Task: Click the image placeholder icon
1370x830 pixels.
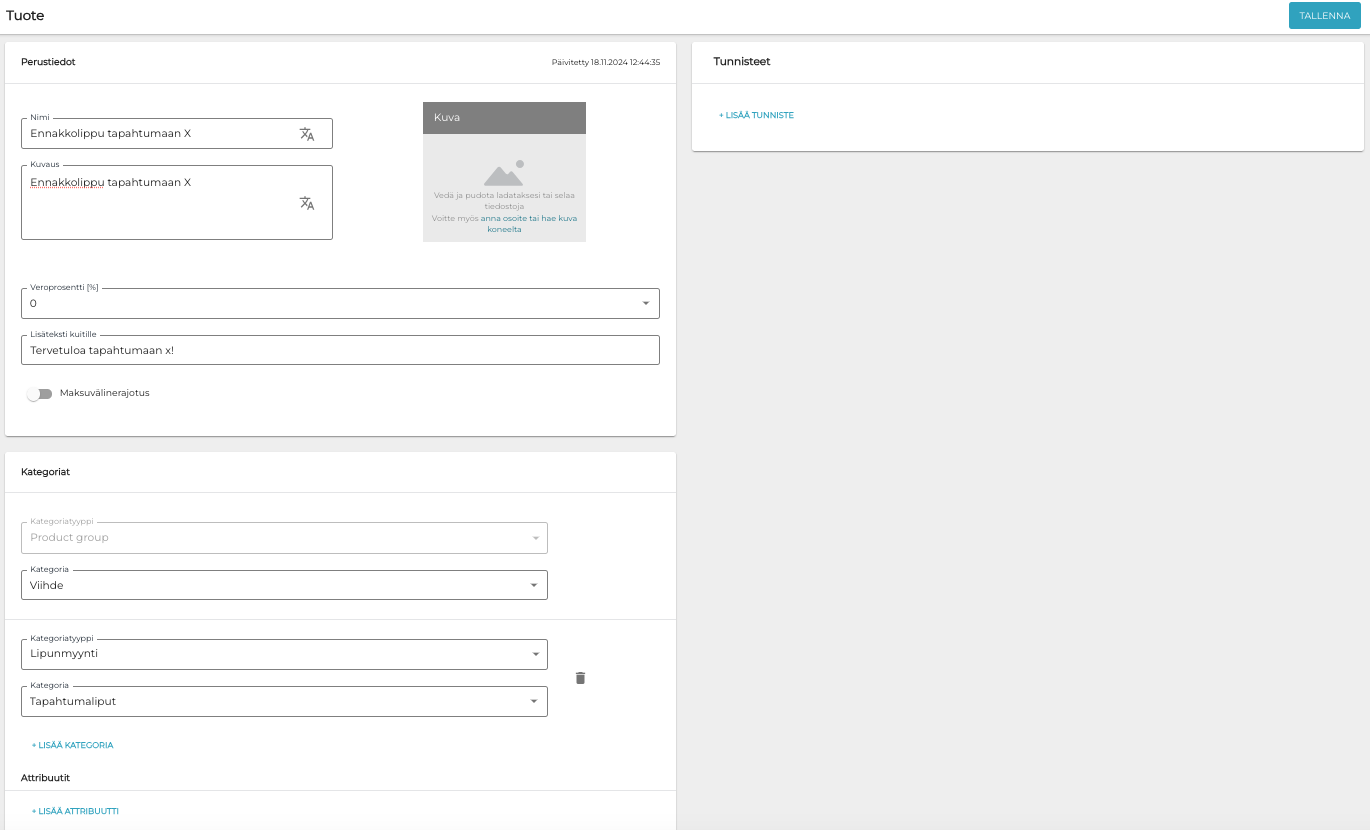Action: point(504,174)
